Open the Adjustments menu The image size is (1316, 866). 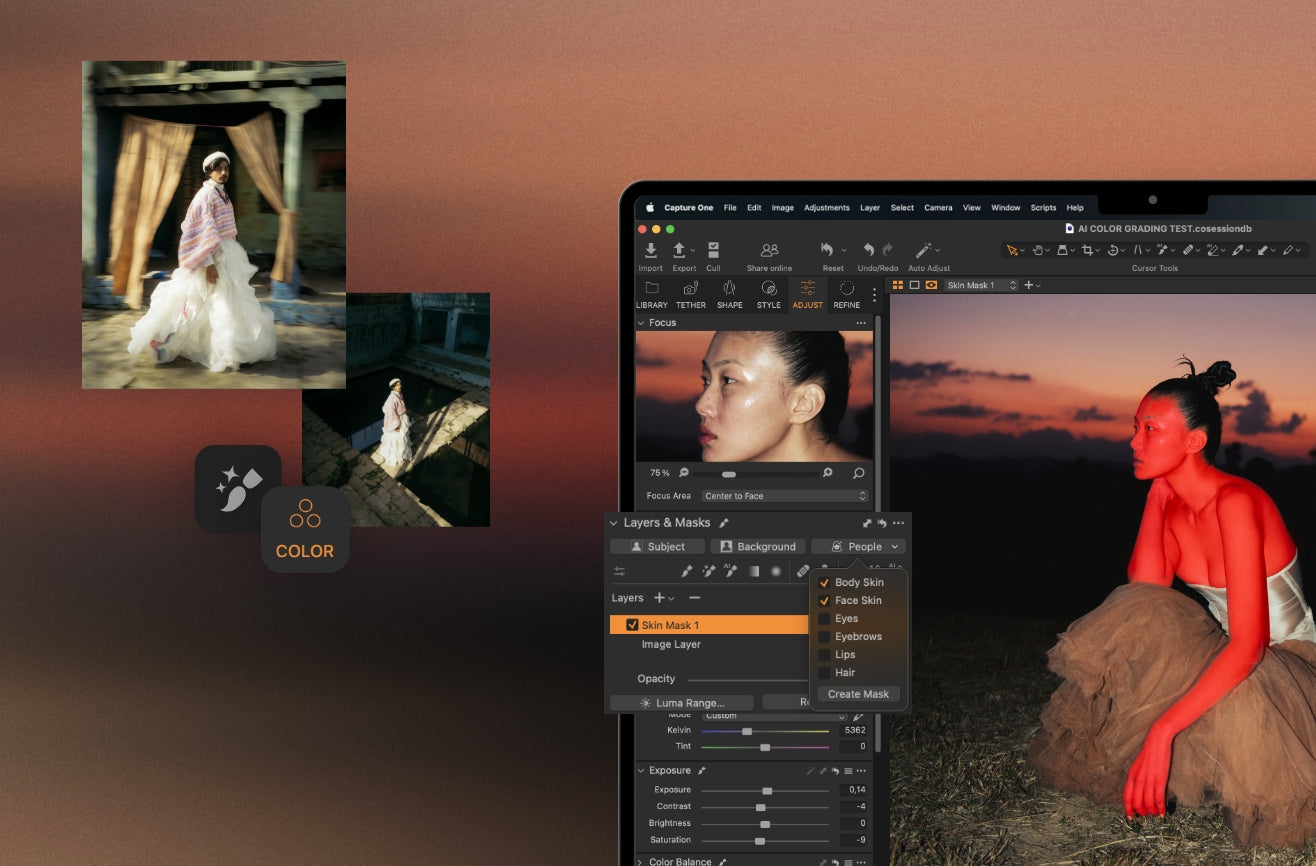click(x=826, y=208)
